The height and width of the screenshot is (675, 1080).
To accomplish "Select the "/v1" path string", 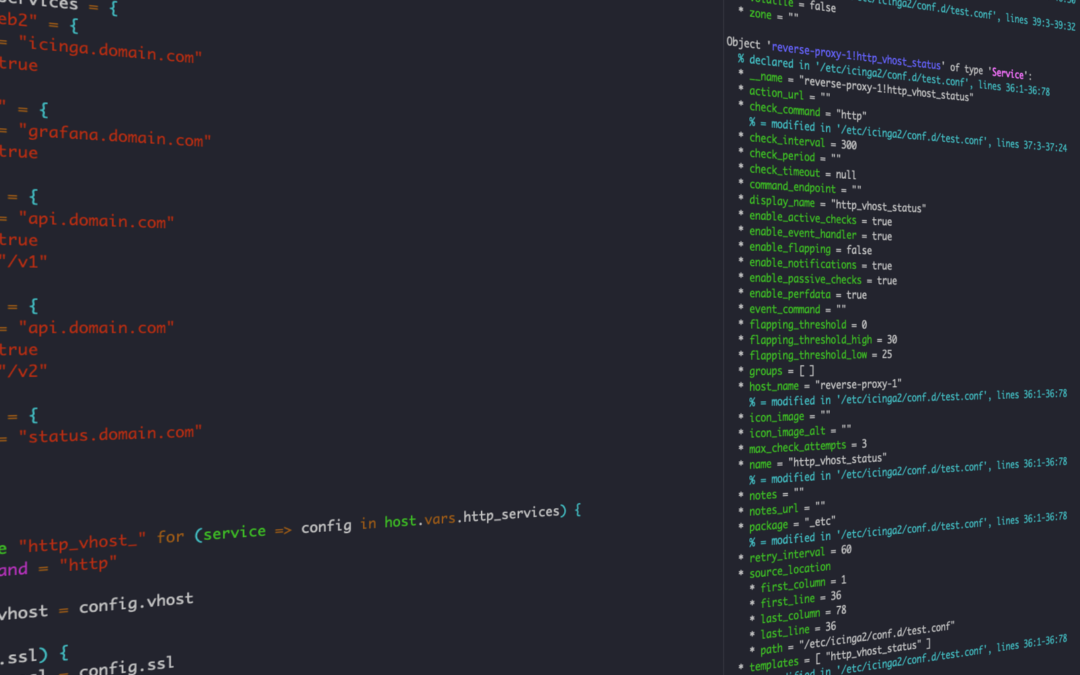I will click(x=24, y=262).
